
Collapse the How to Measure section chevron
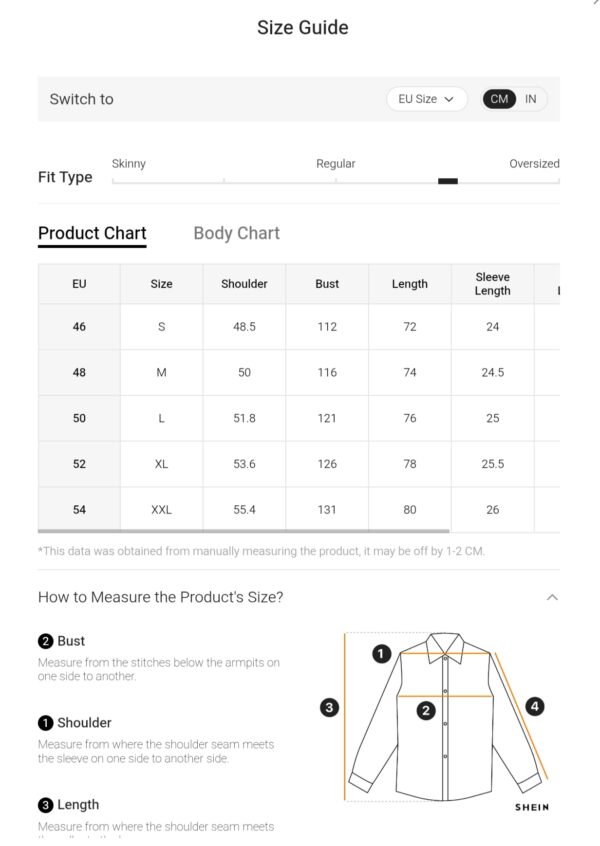pyautogui.click(x=552, y=597)
